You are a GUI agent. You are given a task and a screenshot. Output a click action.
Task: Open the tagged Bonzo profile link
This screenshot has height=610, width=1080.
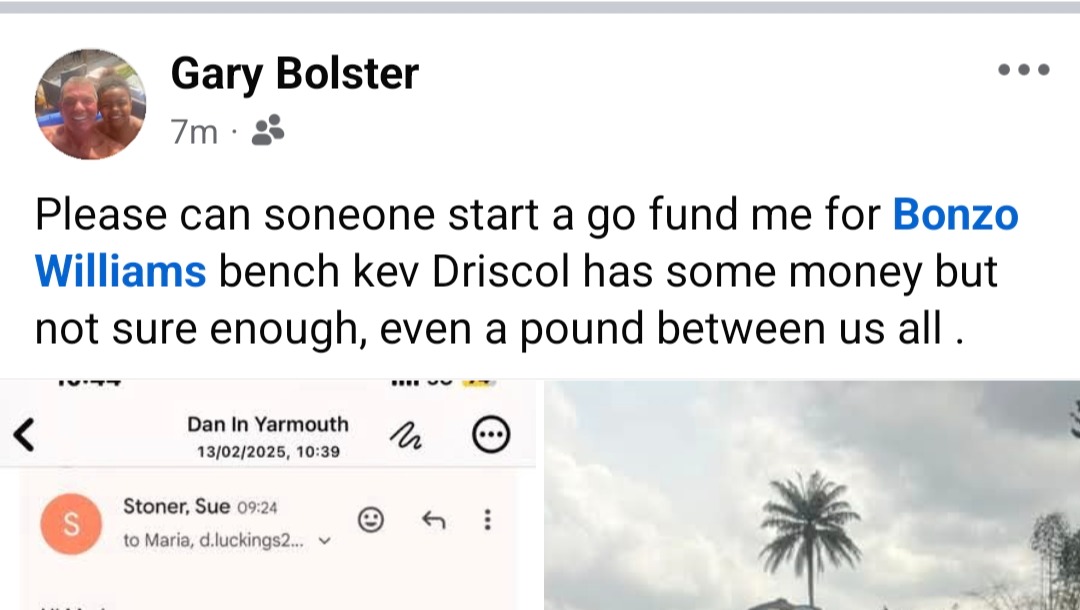tap(955, 214)
